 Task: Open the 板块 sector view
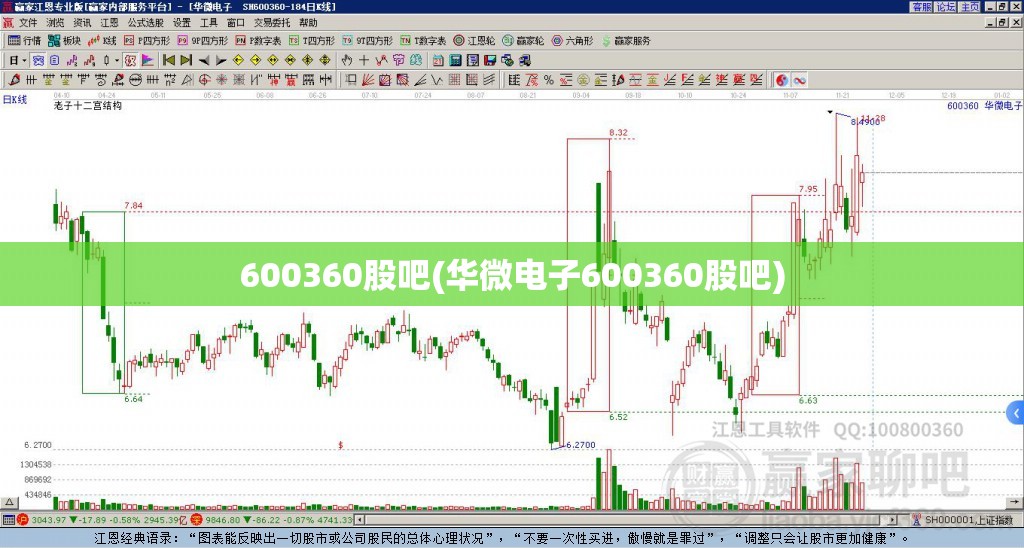click(65, 40)
